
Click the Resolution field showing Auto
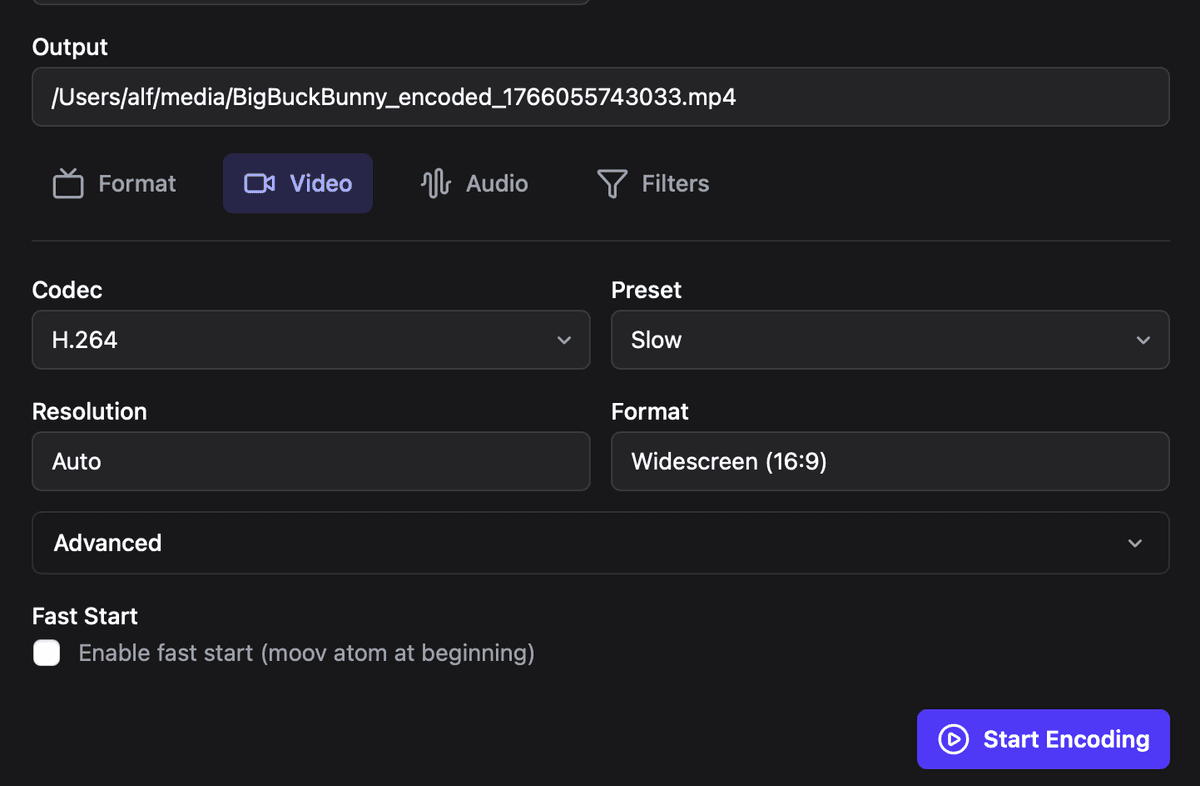click(x=310, y=462)
